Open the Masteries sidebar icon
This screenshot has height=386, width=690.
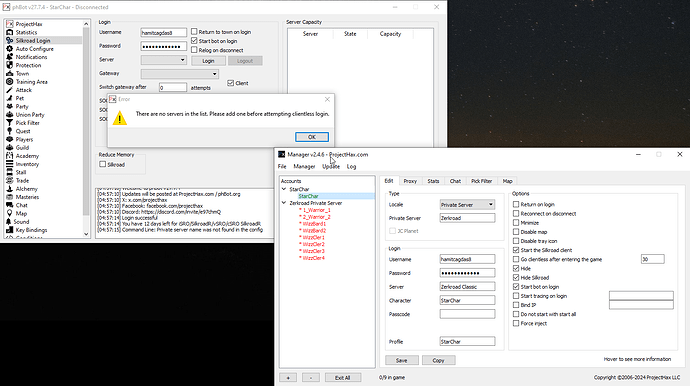pyautogui.click(x=10, y=197)
